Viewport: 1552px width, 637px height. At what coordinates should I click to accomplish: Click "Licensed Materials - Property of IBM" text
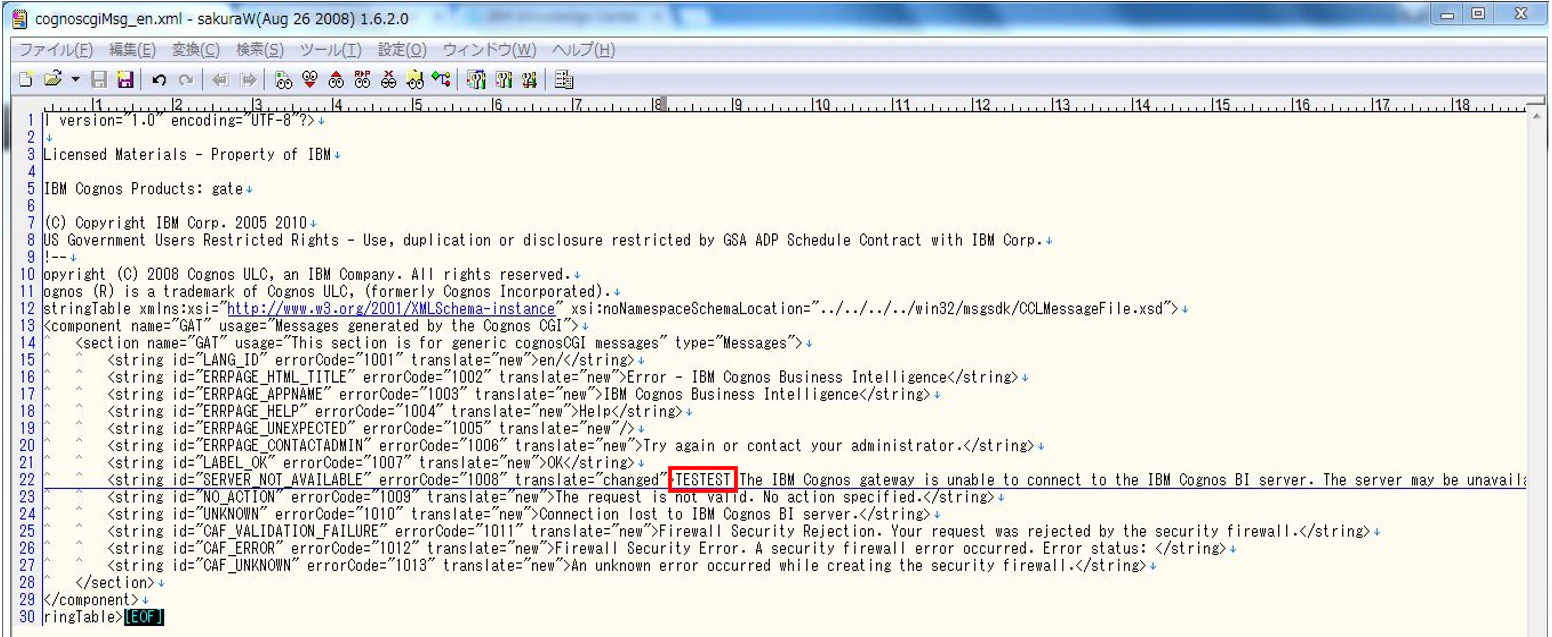[x=187, y=155]
